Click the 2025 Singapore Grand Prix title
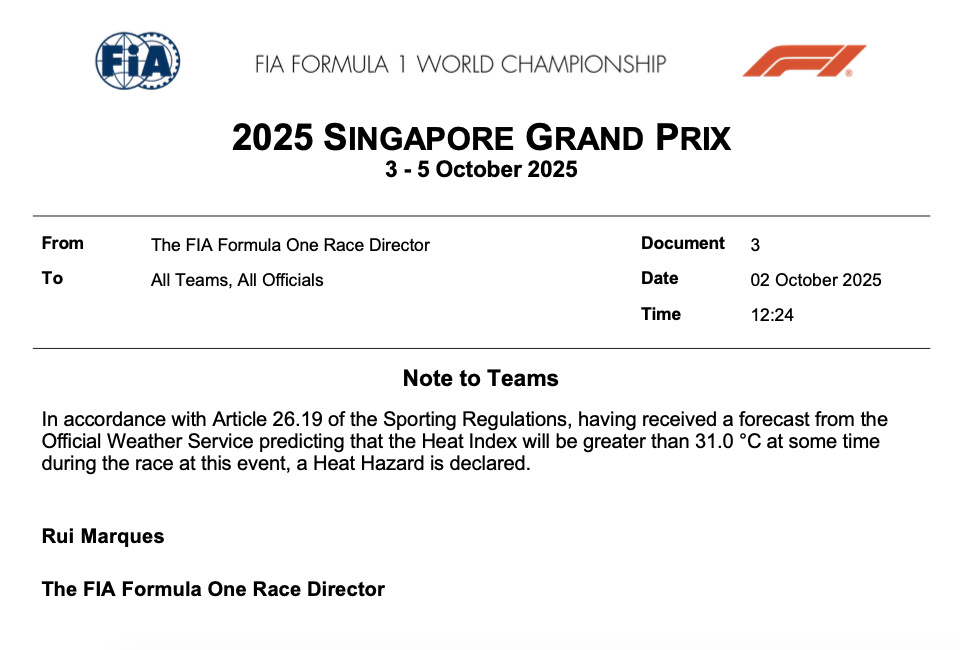The height and width of the screenshot is (650, 960). click(x=481, y=137)
